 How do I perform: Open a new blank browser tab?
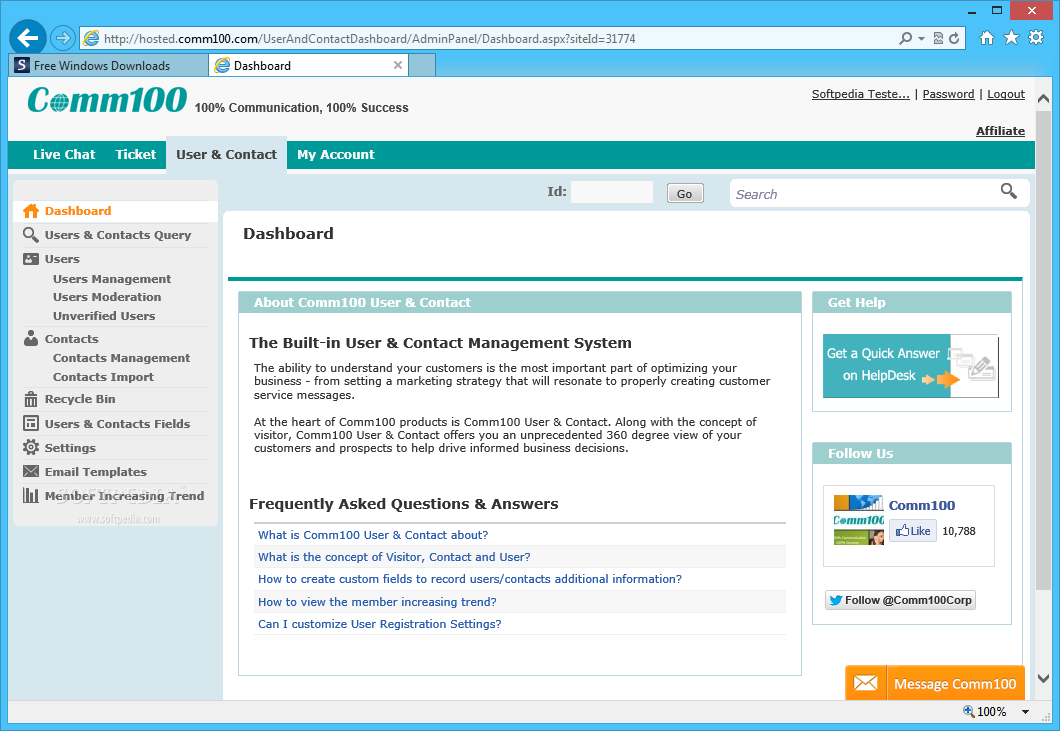coord(422,66)
